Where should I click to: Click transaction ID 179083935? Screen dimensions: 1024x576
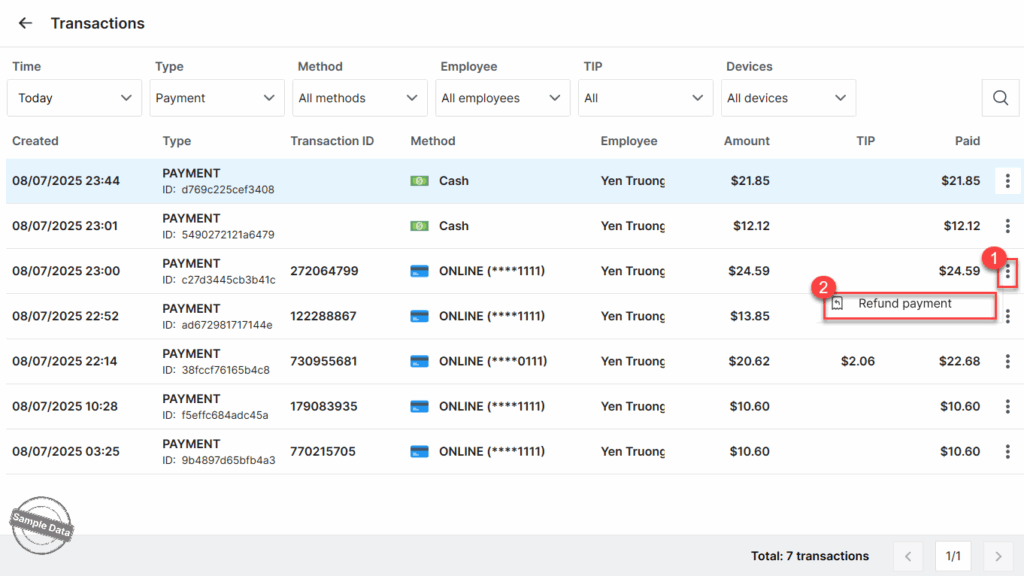point(323,406)
